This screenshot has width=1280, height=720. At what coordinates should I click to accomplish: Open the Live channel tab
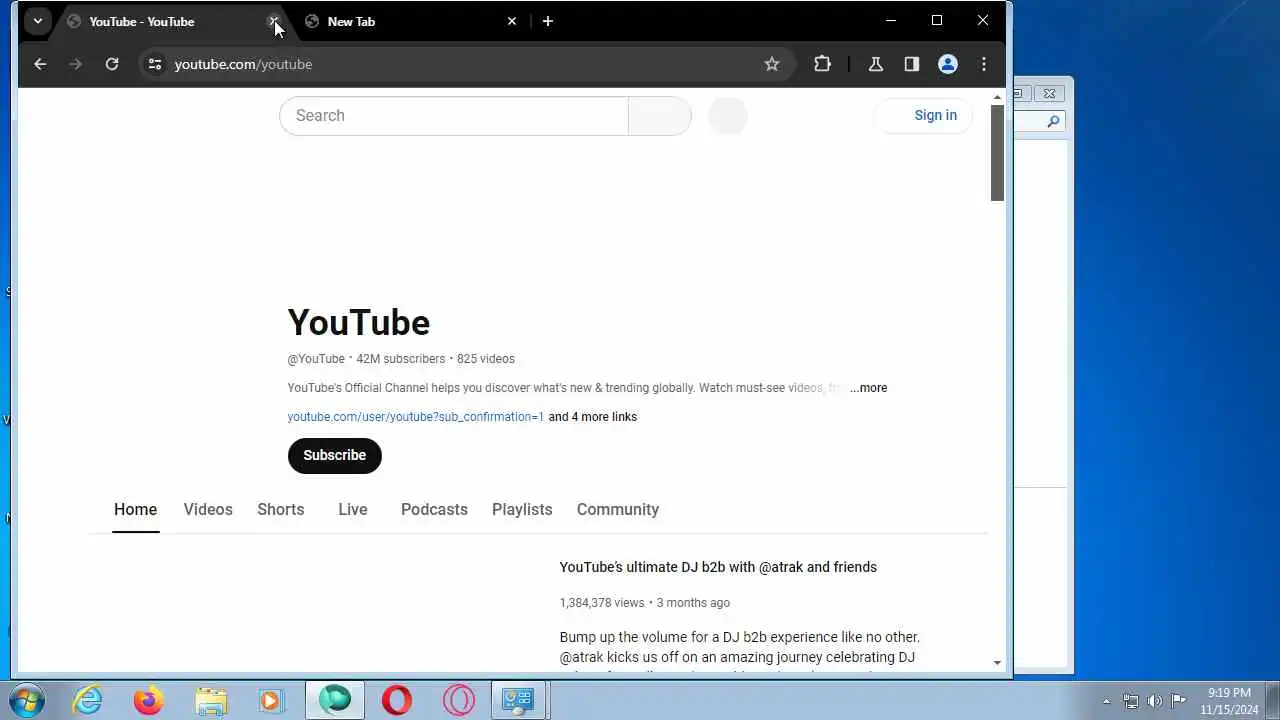353,510
